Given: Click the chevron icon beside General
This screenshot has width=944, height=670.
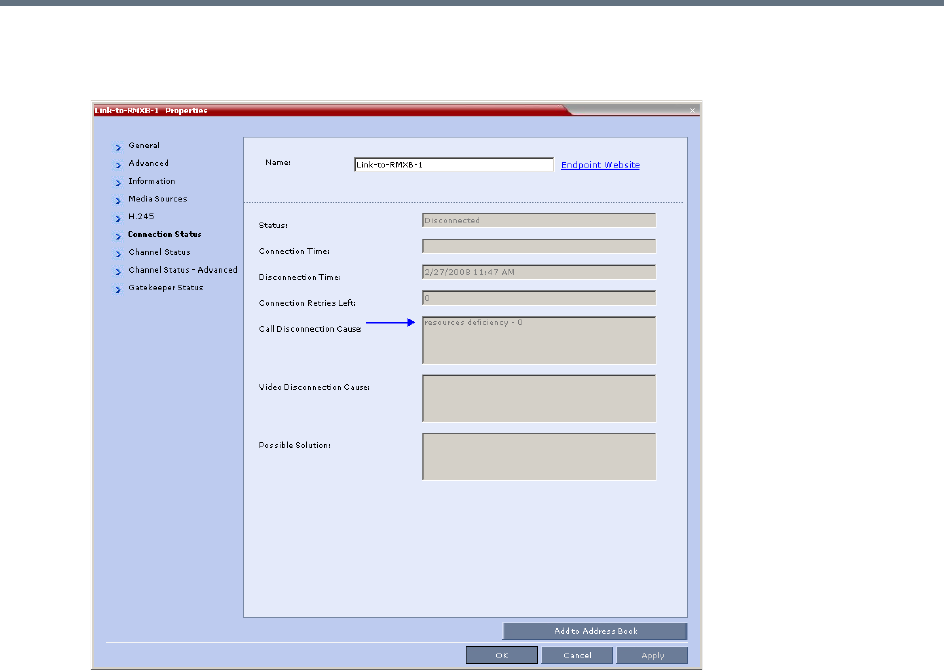Looking at the screenshot, I should (118, 147).
